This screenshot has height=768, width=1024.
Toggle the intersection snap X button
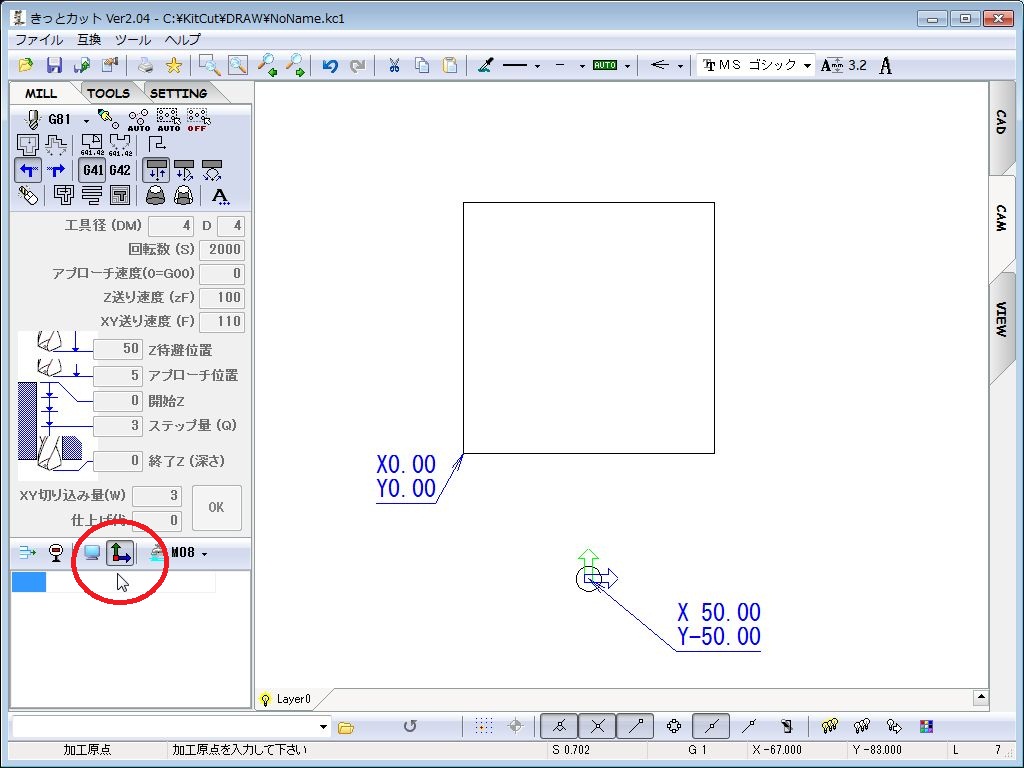[598, 726]
